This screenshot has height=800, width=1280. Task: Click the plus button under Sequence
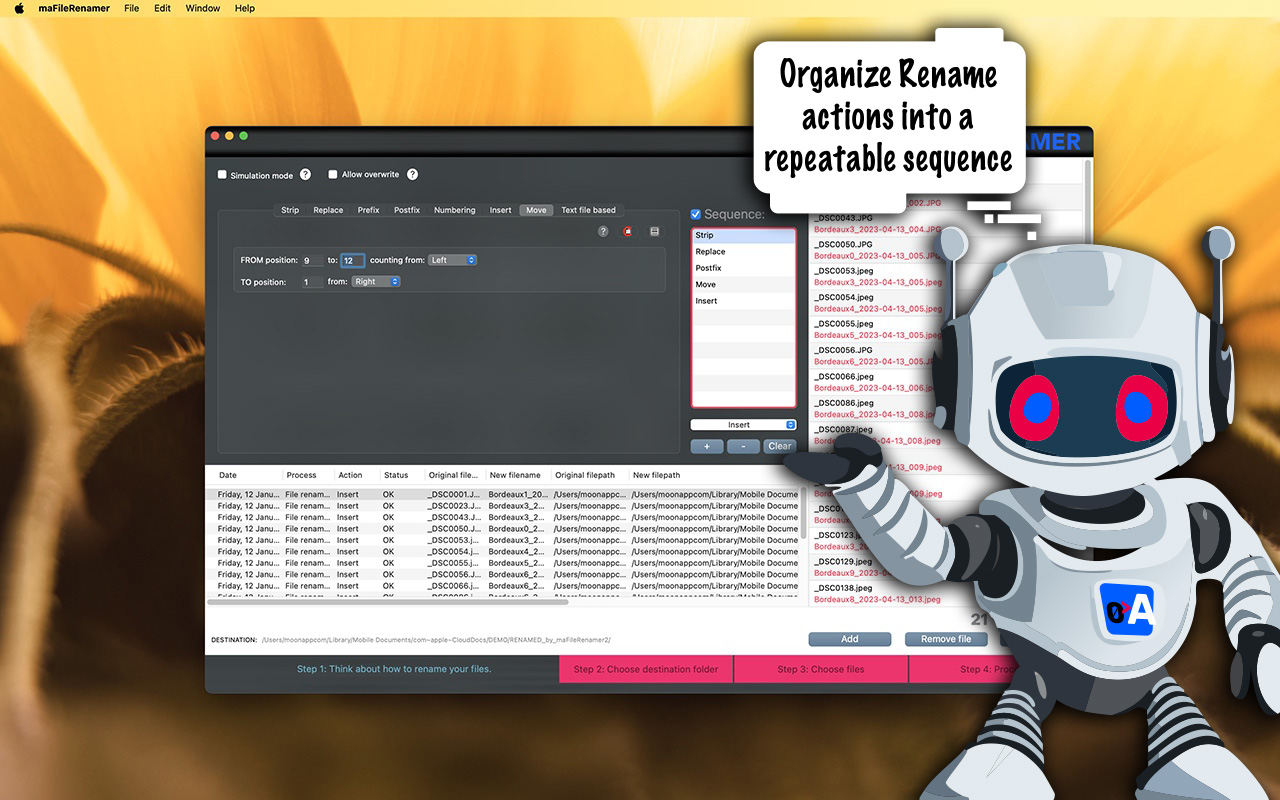point(707,446)
